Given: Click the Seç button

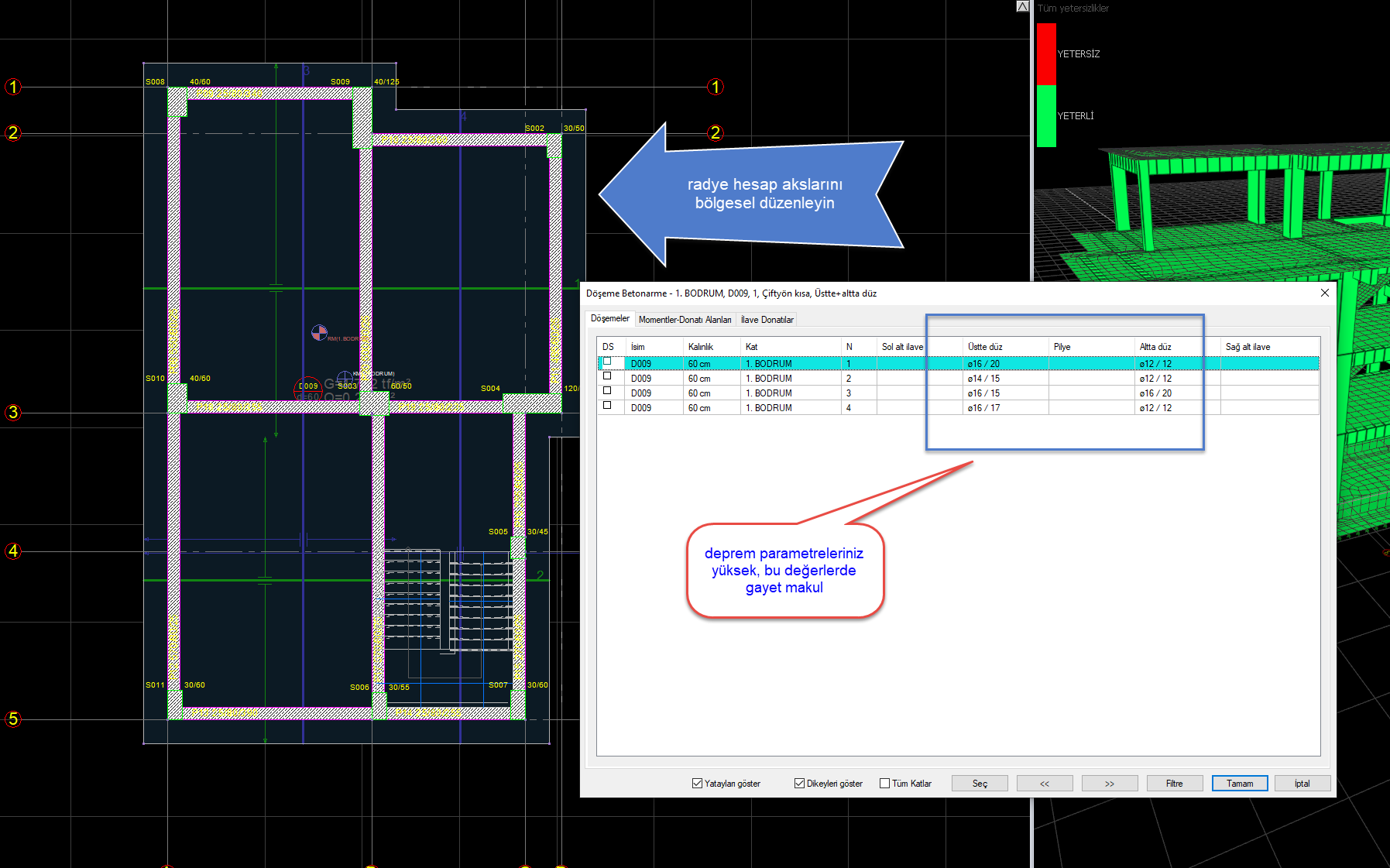Looking at the screenshot, I should pyautogui.click(x=980, y=784).
